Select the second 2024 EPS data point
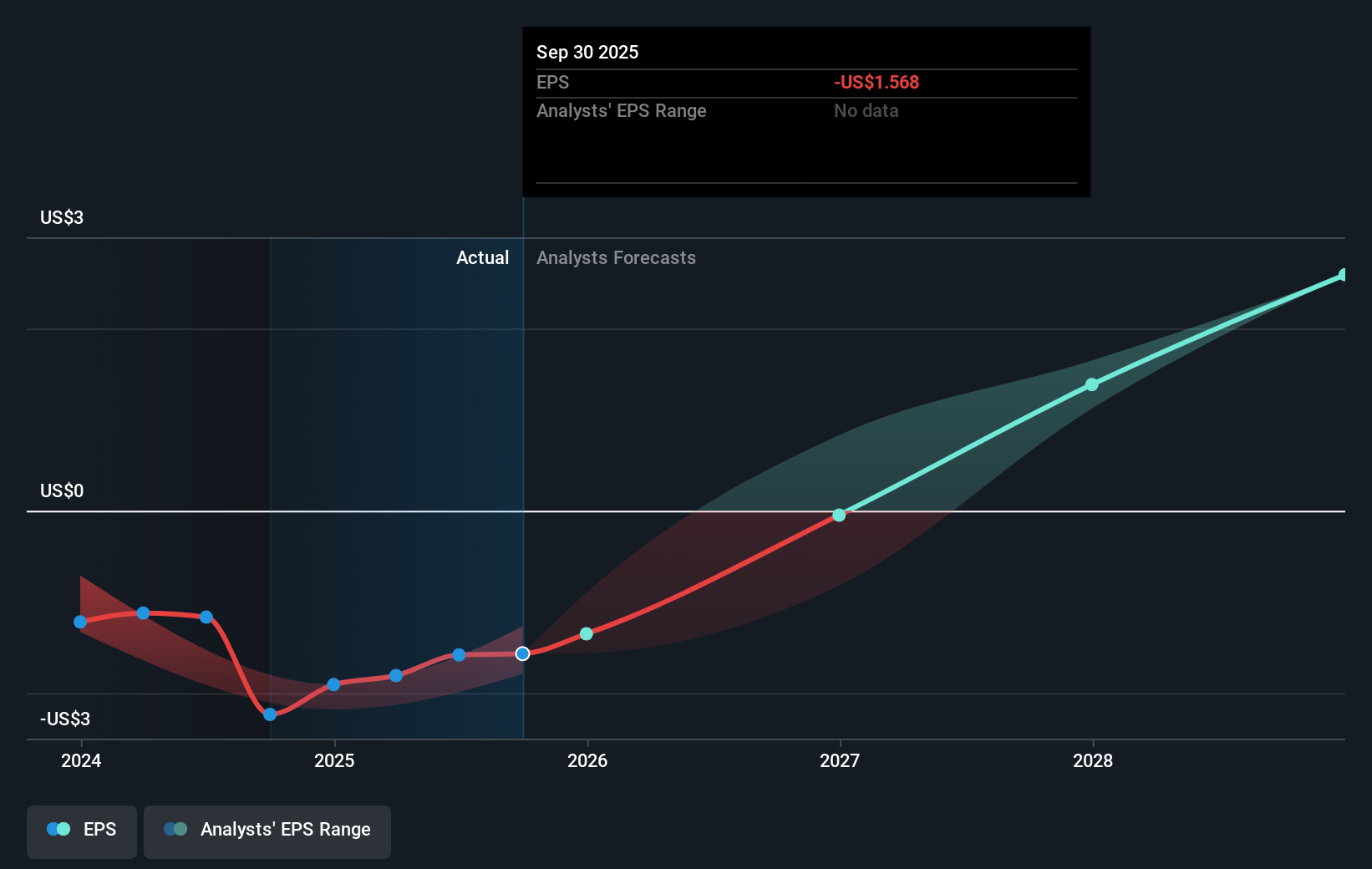This screenshot has height=869, width=1372. (x=143, y=613)
